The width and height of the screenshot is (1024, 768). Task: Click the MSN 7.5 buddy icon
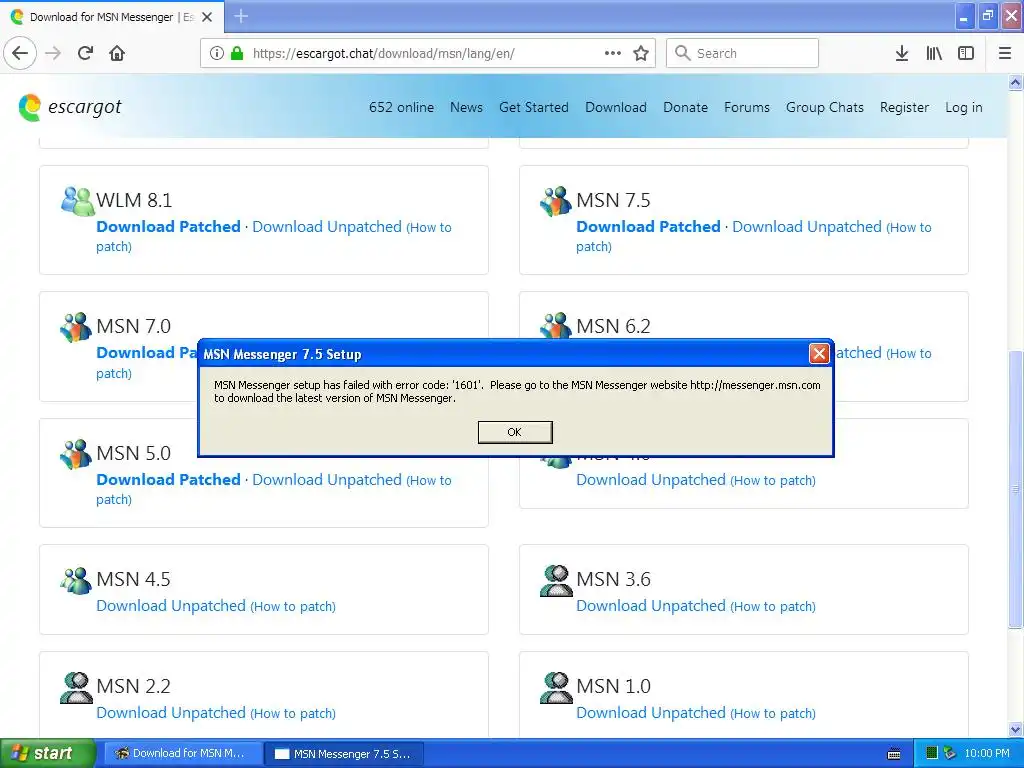556,201
